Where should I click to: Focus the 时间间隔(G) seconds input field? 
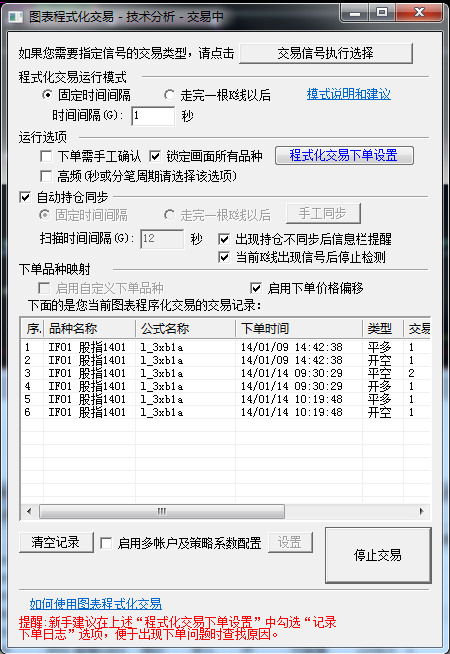[x=153, y=116]
